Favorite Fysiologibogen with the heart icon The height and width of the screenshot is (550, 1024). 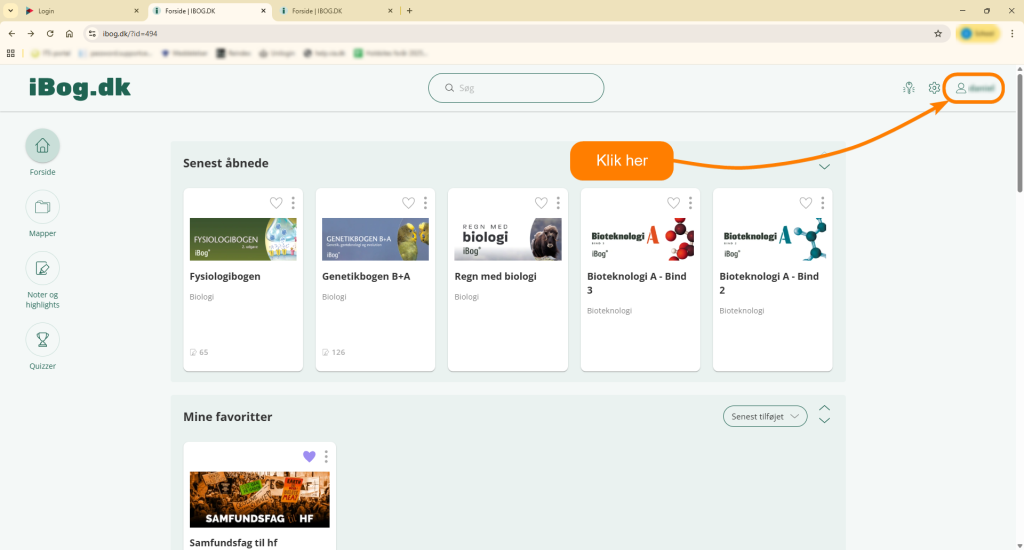276,203
